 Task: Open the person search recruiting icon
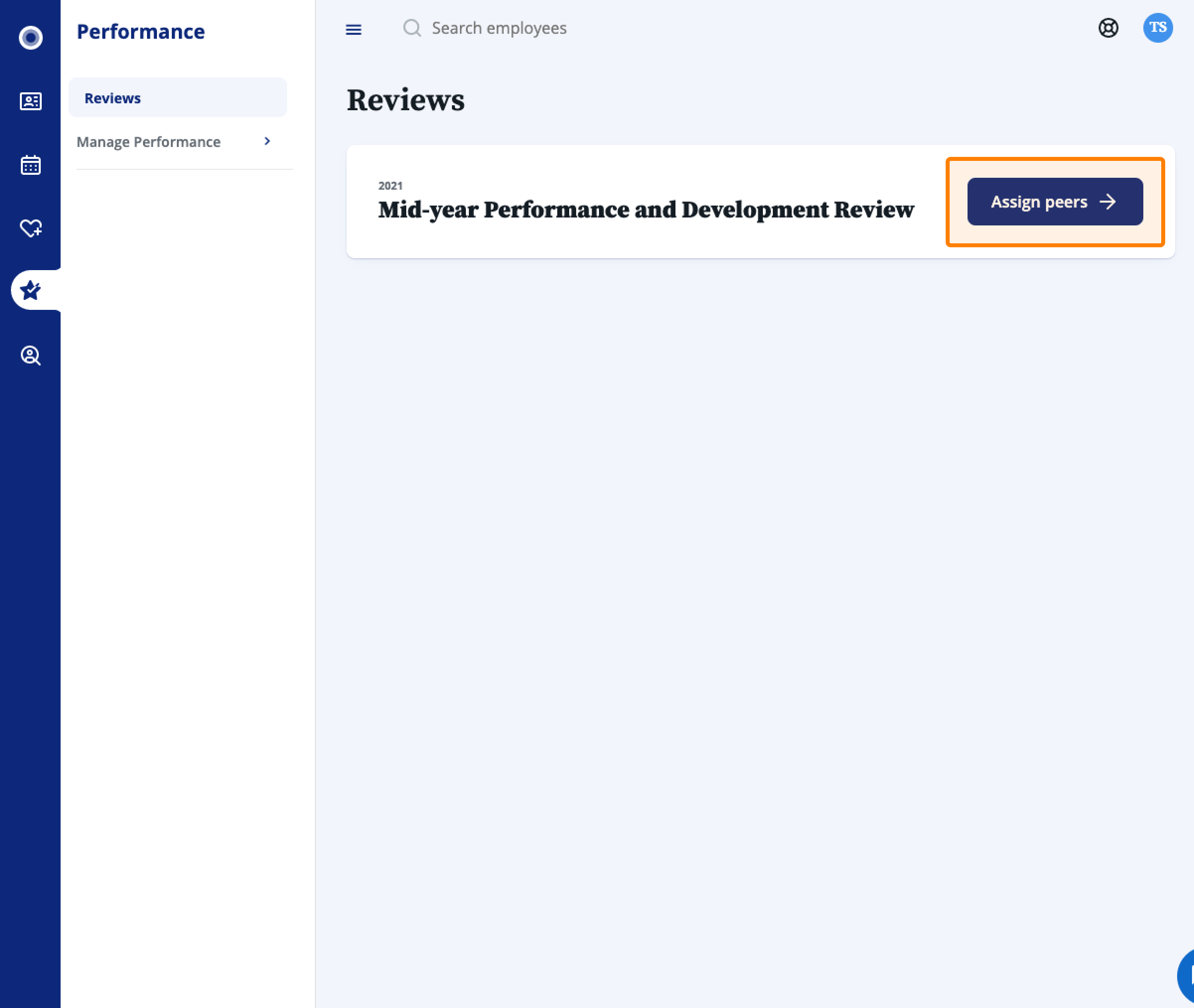30,356
